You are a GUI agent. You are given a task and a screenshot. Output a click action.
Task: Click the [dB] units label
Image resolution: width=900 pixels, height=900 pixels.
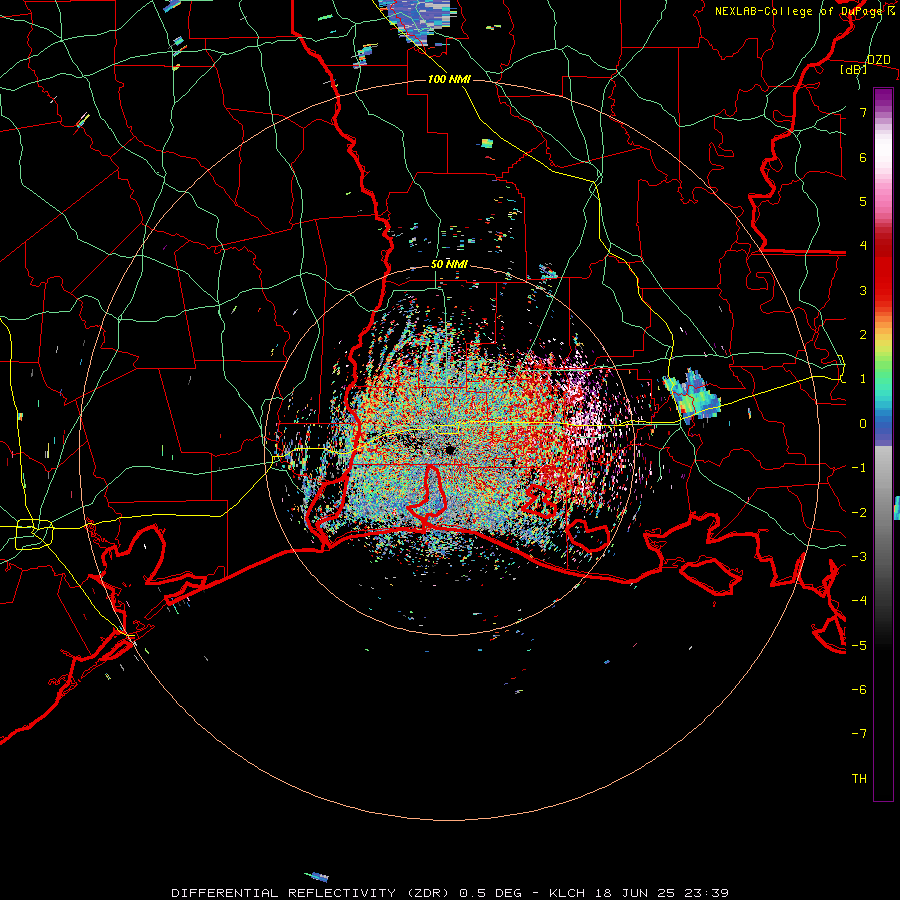[x=854, y=70]
